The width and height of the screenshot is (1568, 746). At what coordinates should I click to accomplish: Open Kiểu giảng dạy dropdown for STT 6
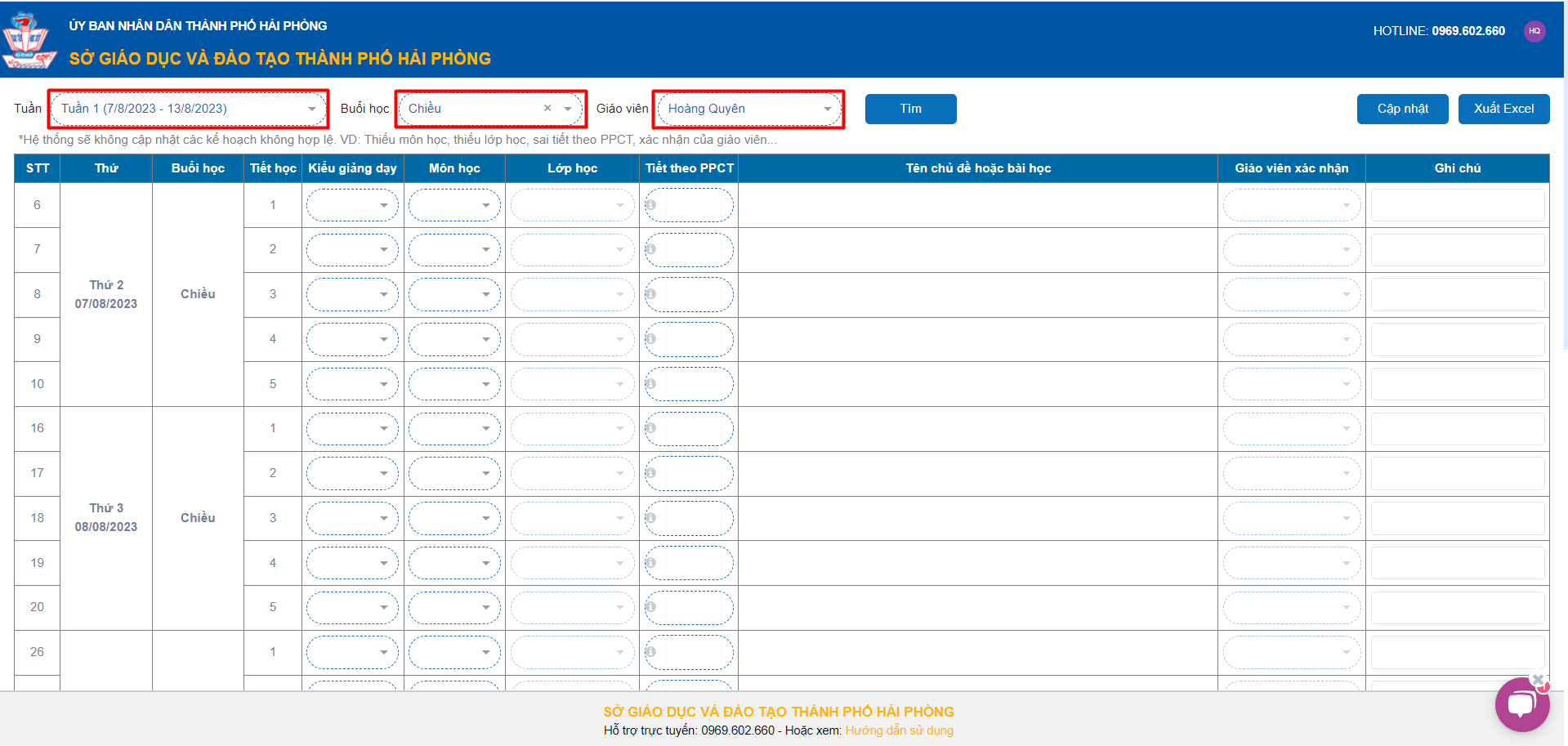point(352,205)
